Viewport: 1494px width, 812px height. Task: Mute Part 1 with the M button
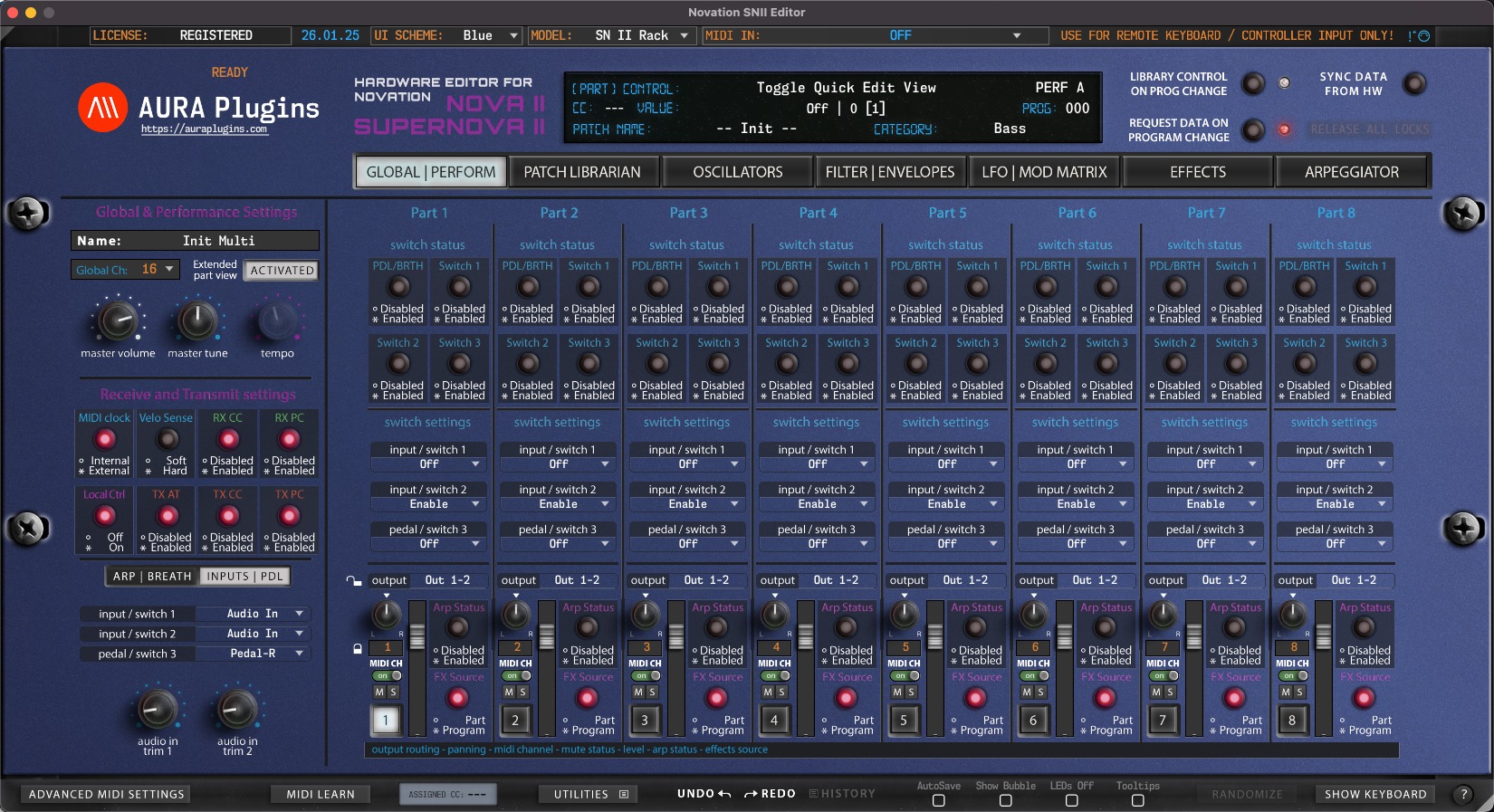pos(379,692)
